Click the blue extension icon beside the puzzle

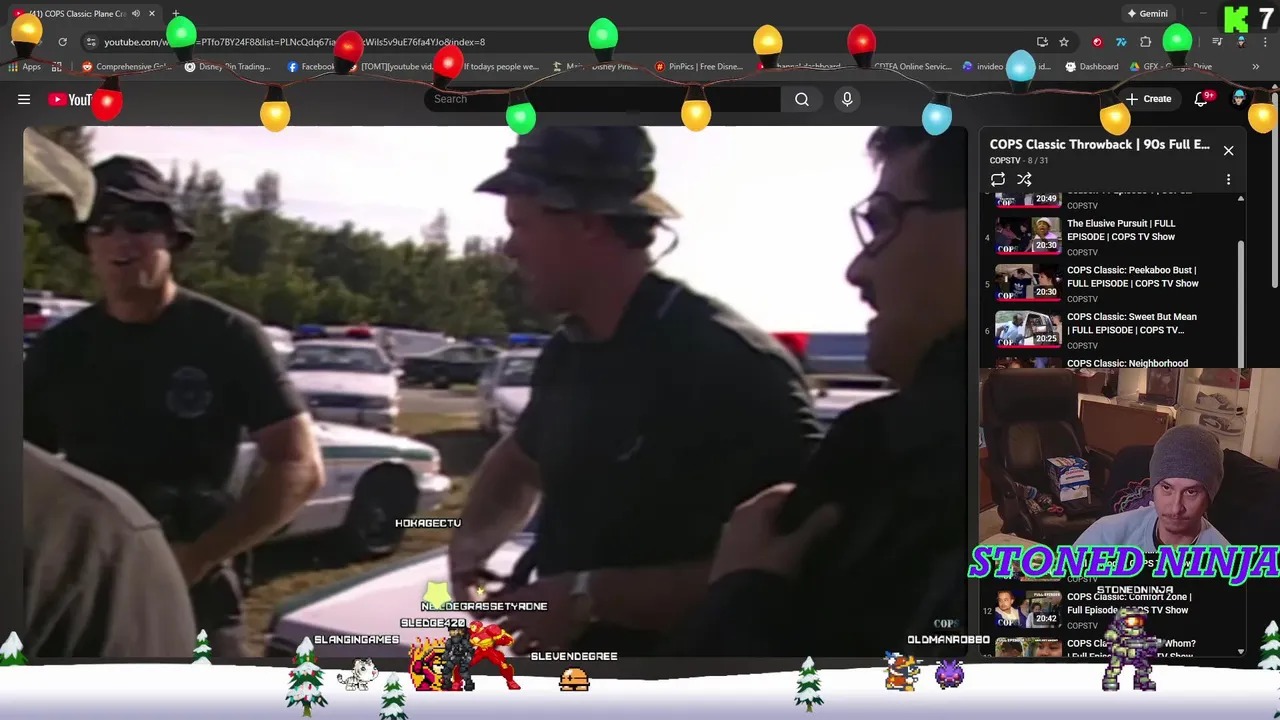(x=1121, y=42)
